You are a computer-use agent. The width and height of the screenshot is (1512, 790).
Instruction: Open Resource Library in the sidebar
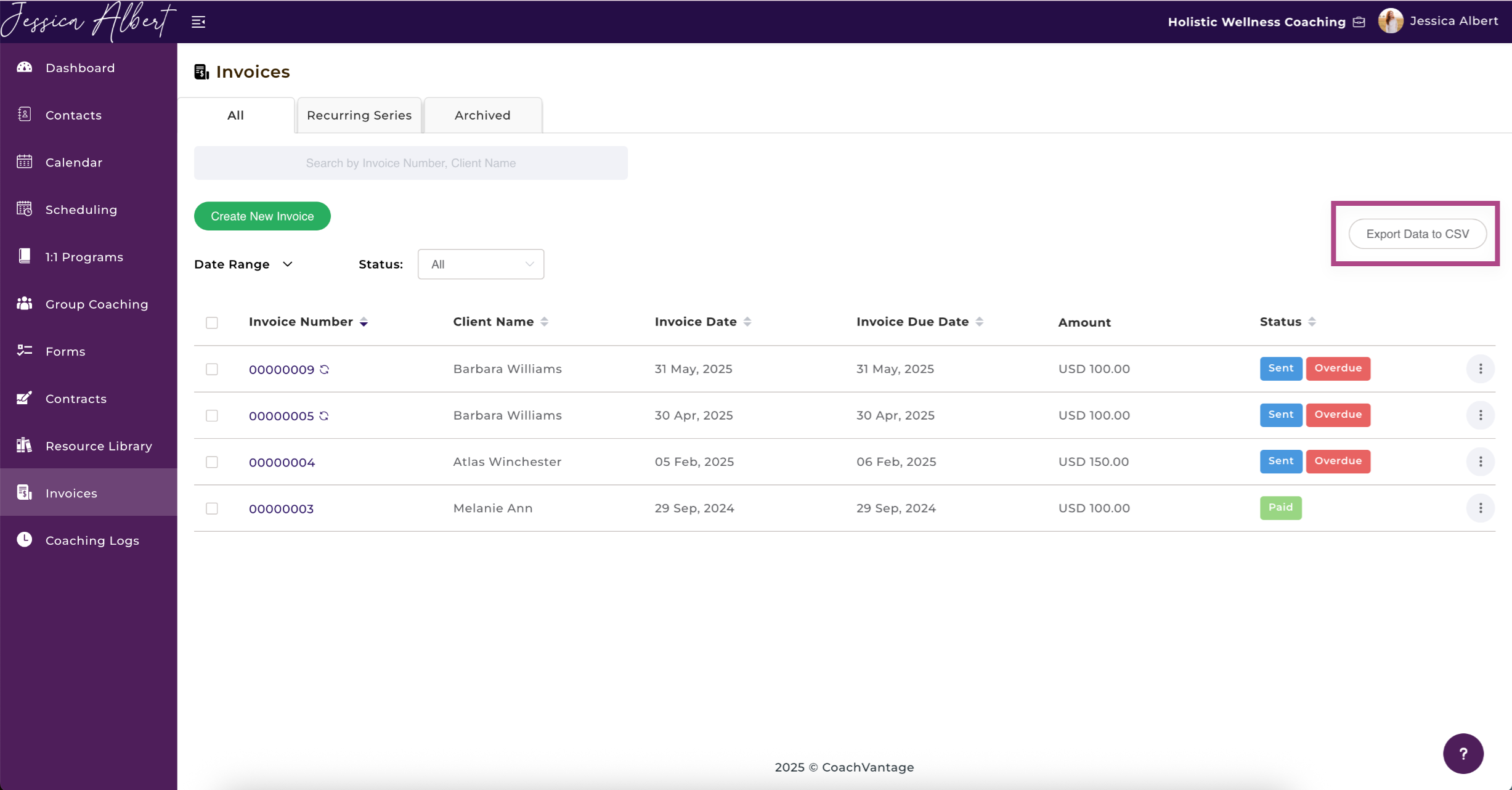(88, 446)
